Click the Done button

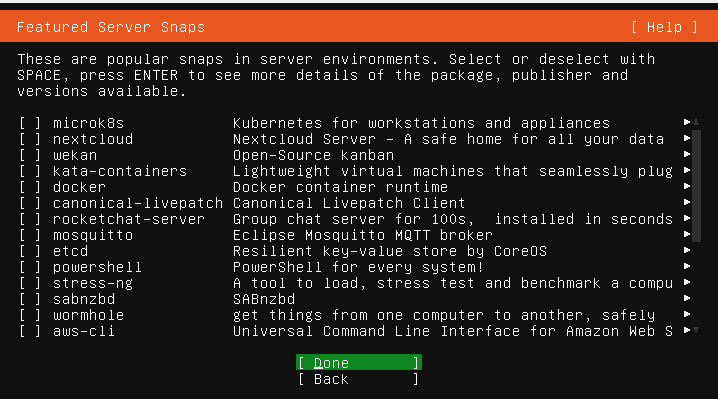coord(359,363)
